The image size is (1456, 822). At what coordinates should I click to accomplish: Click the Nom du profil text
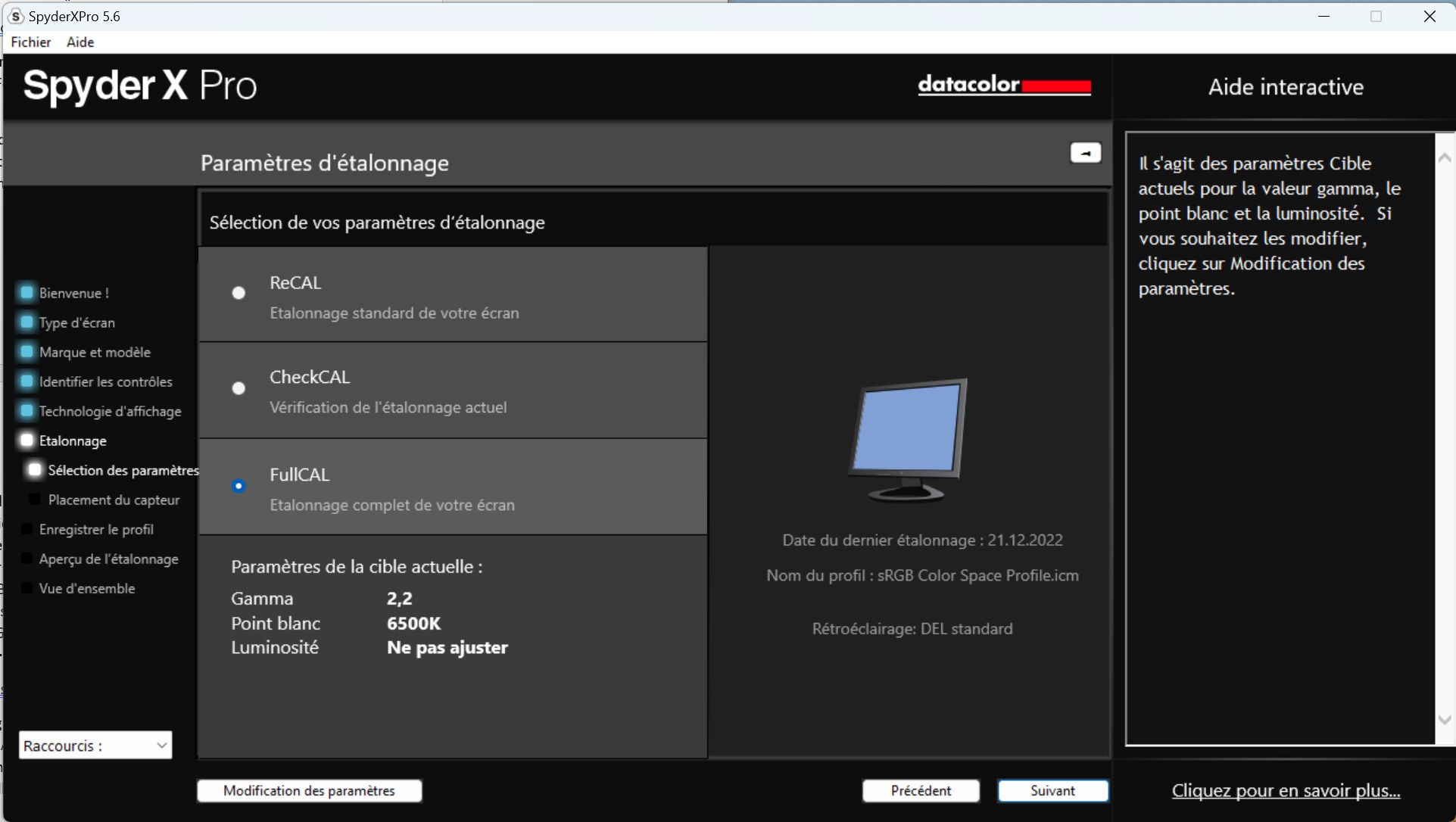click(922, 576)
